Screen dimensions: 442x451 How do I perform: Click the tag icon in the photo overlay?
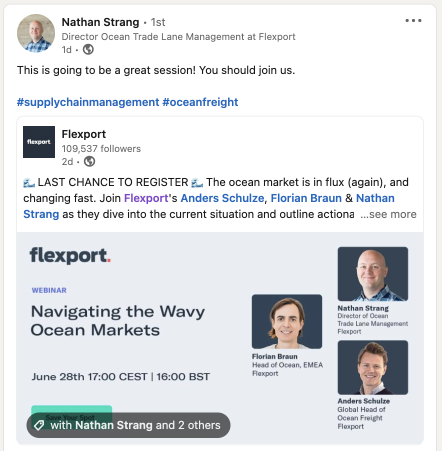click(x=39, y=425)
